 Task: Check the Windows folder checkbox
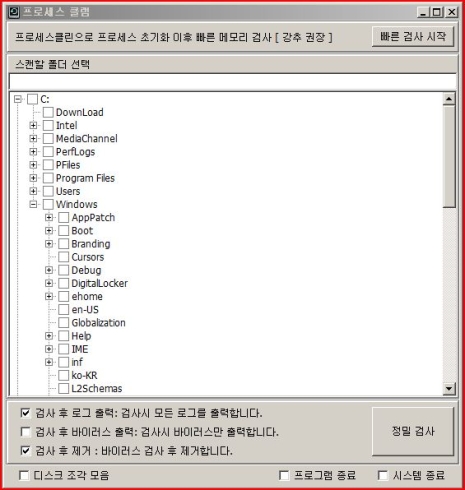coord(48,204)
